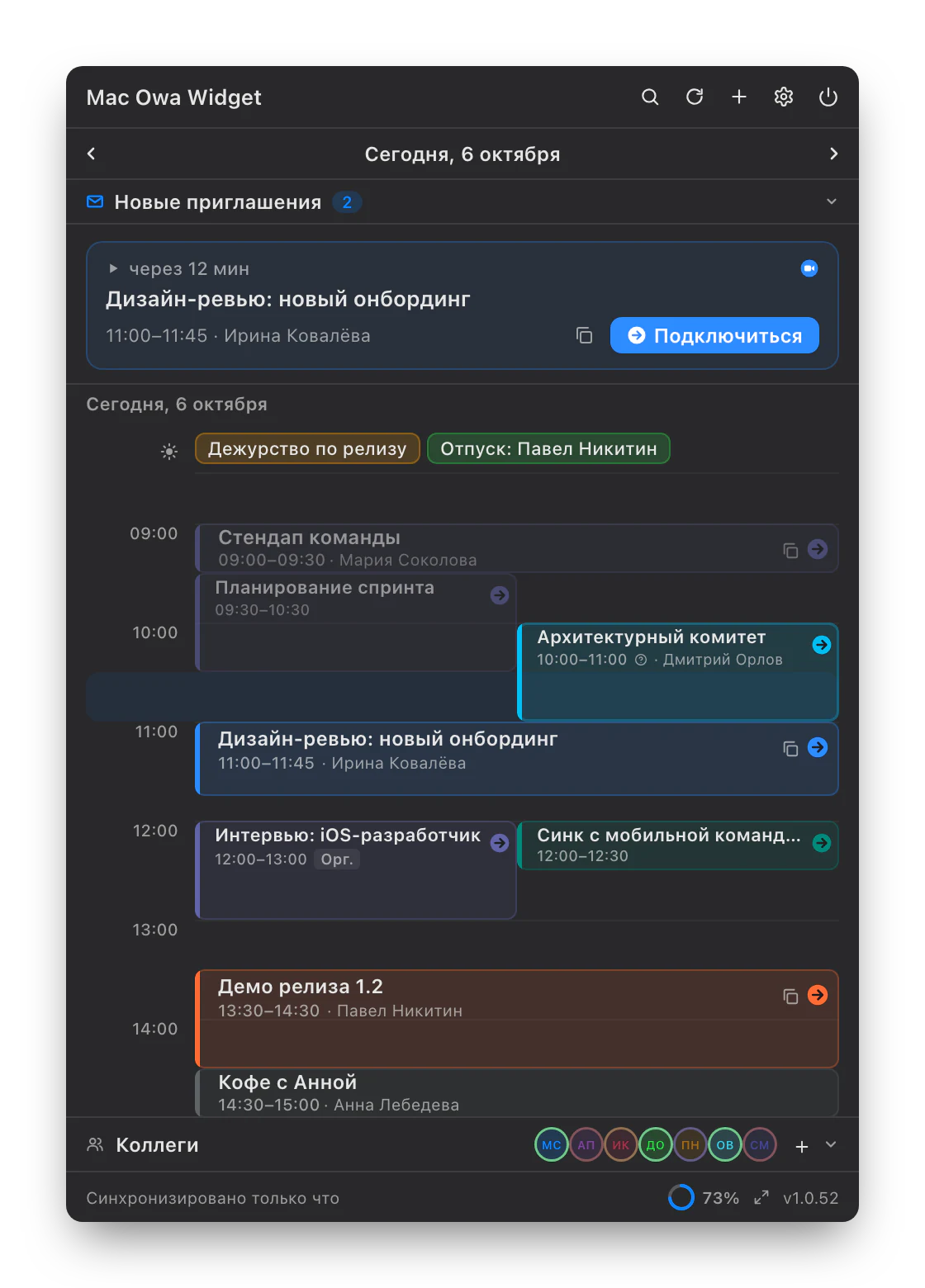Click the 73% circular progress indicator

pyautogui.click(x=681, y=1197)
